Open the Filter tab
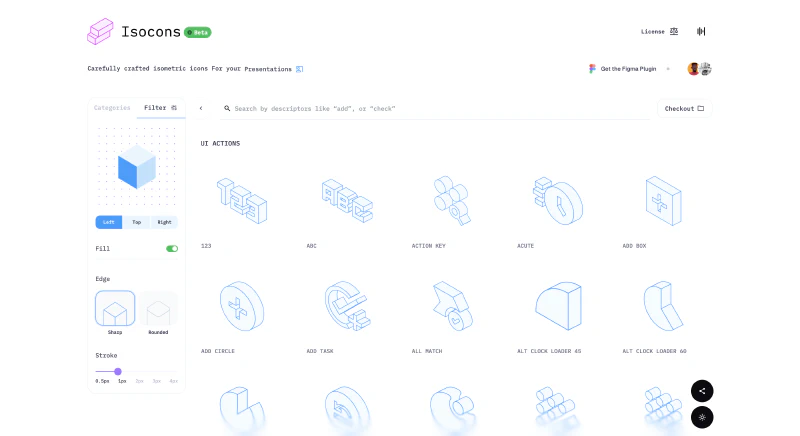Image resolution: width=800 pixels, height=436 pixels. (x=160, y=107)
